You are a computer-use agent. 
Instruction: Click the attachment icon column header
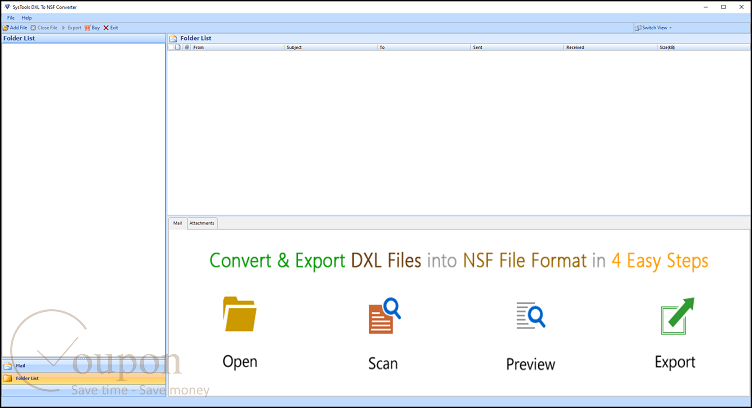tap(187, 47)
